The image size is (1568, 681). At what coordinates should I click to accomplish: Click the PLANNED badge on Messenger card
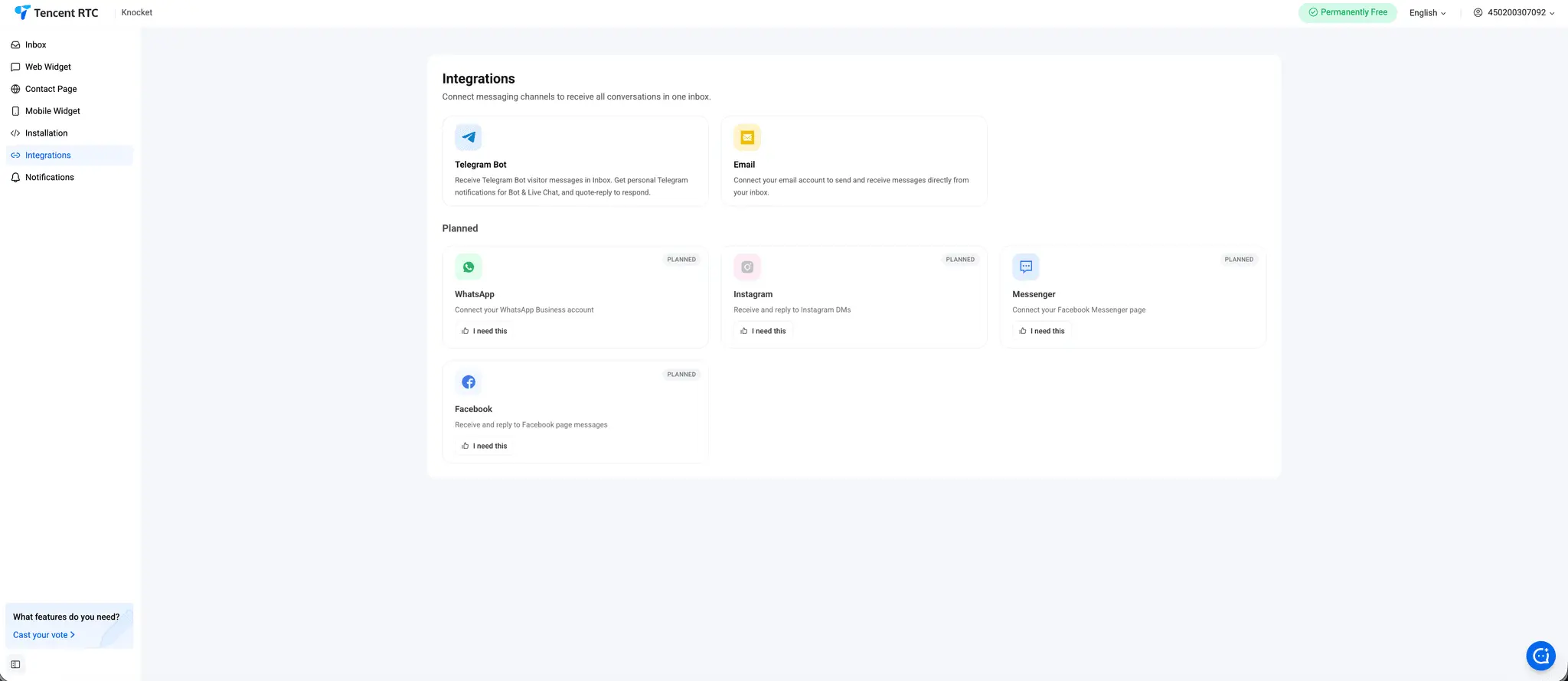(x=1239, y=260)
